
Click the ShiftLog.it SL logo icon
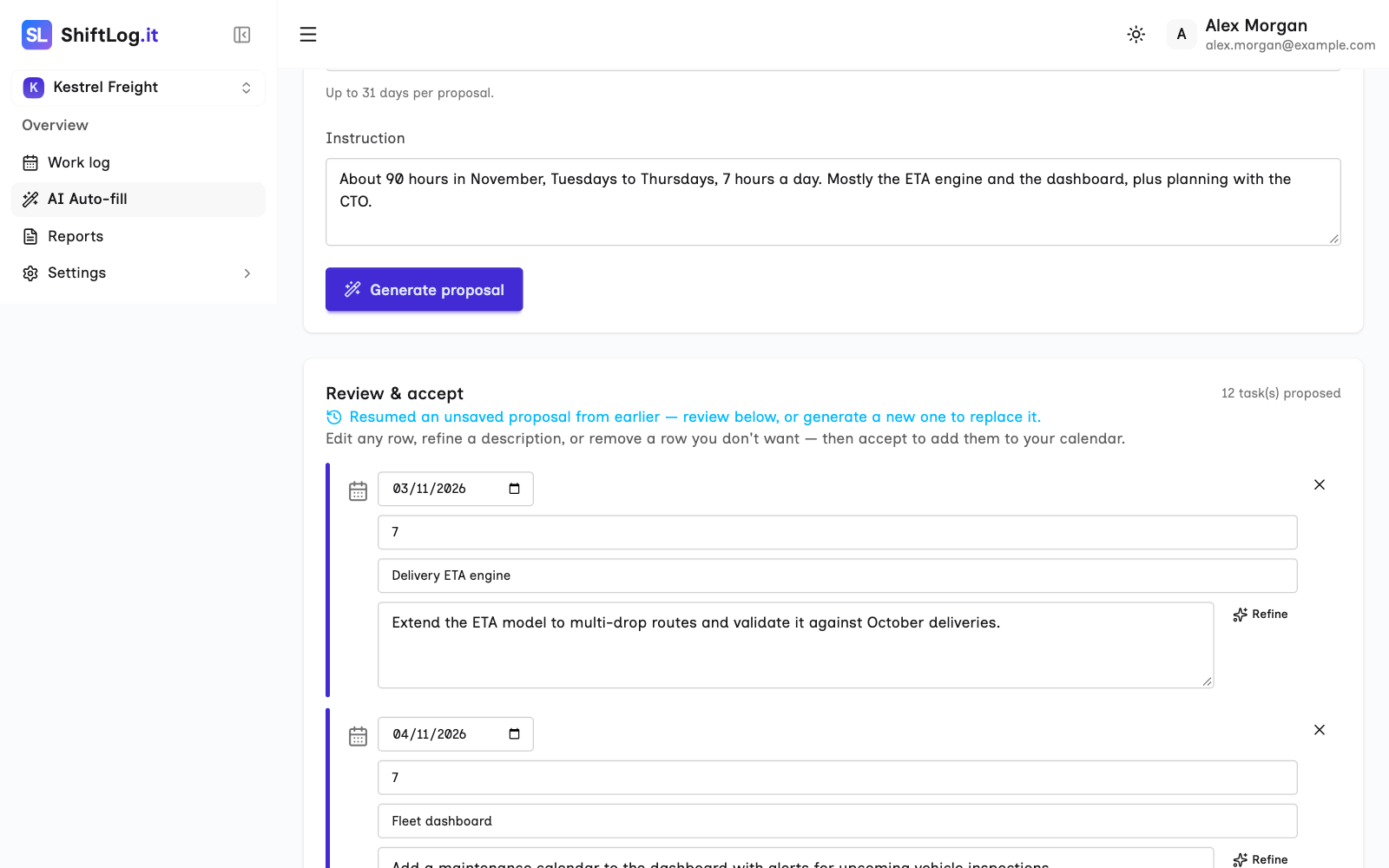click(36, 35)
